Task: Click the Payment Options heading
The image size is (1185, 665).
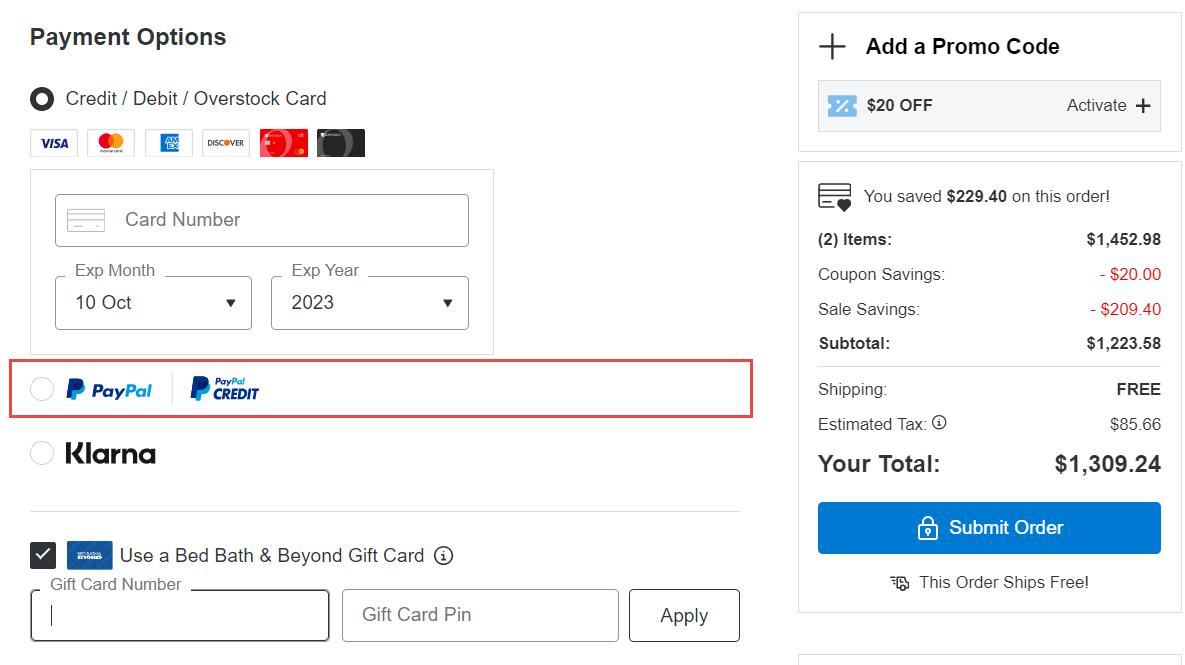Action: 127,37
